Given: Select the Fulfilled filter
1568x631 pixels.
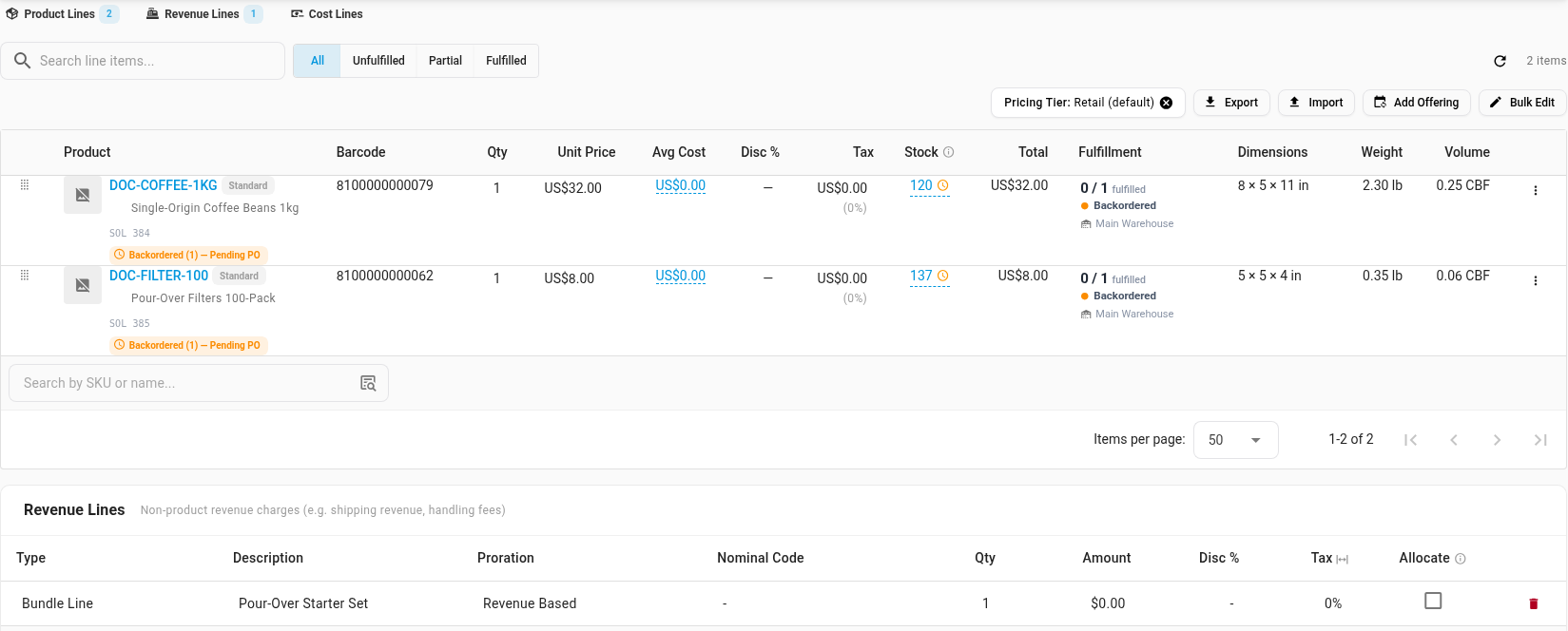Looking at the screenshot, I should (506, 61).
